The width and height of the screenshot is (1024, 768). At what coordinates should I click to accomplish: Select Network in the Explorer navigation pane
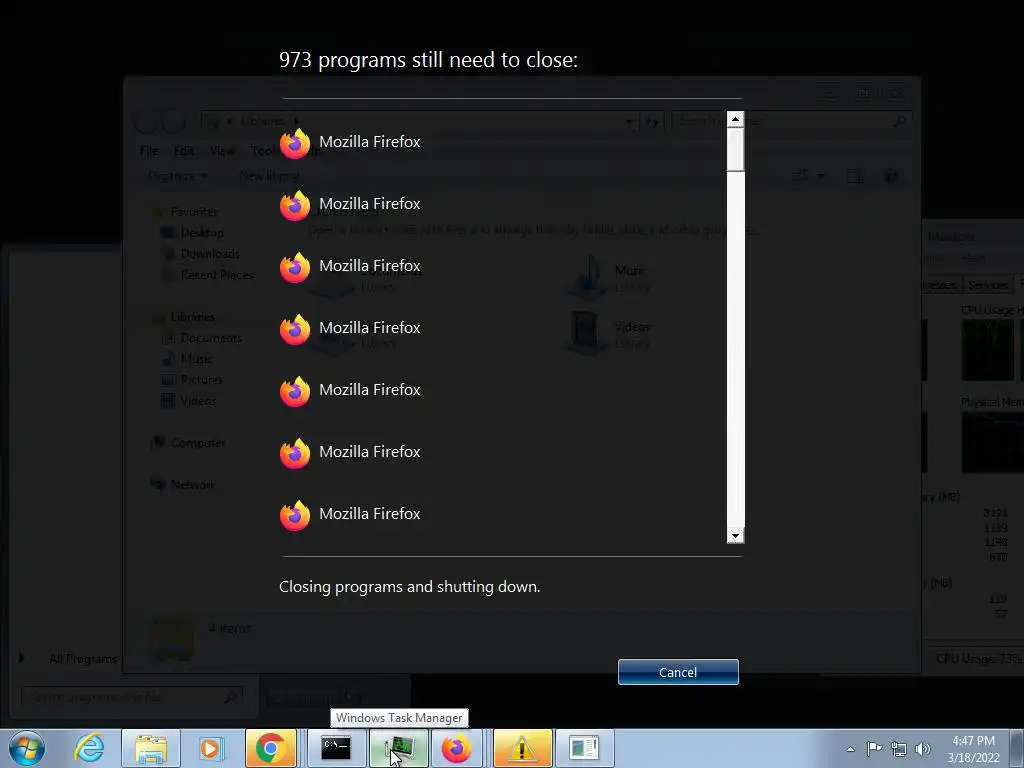pyautogui.click(x=193, y=485)
